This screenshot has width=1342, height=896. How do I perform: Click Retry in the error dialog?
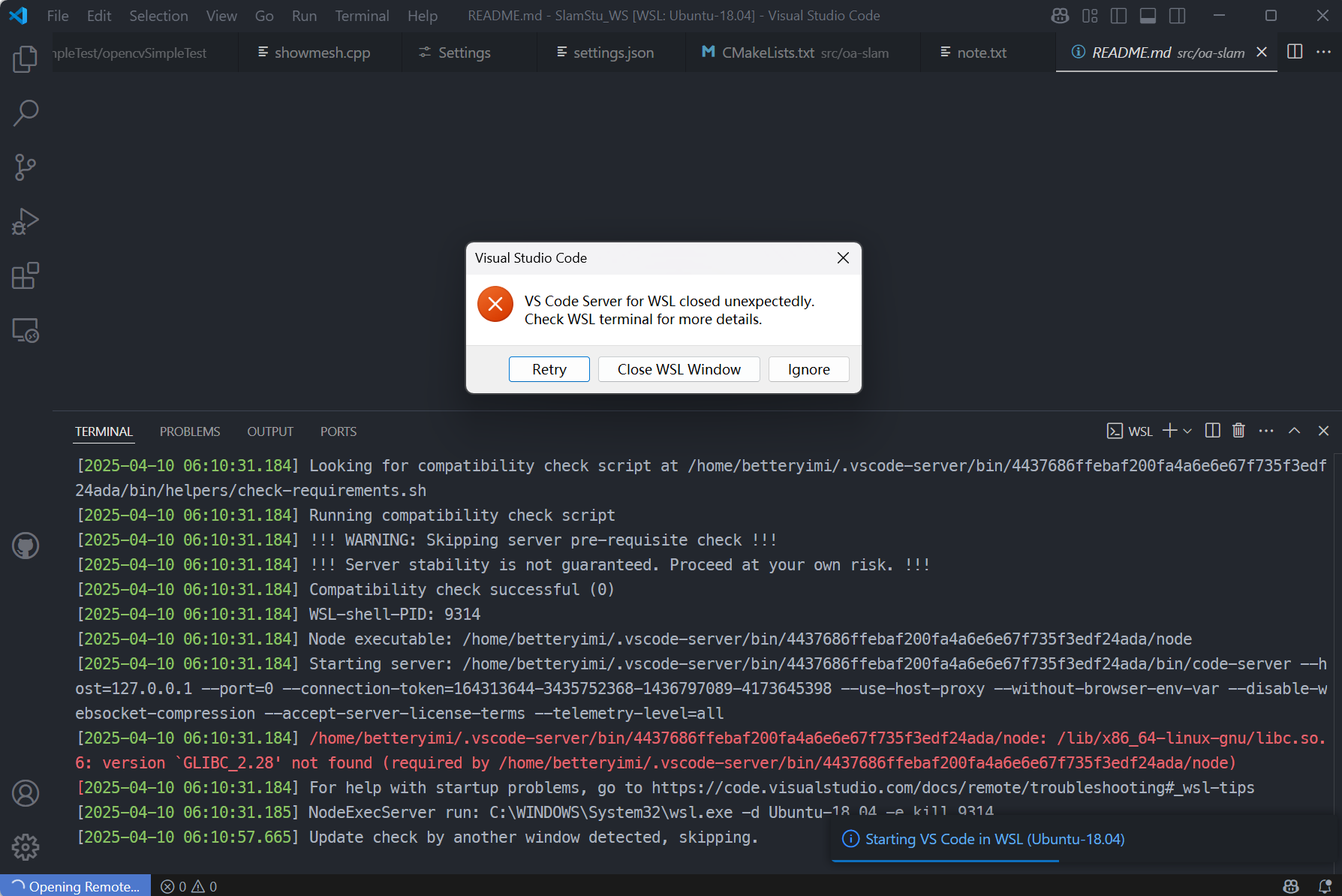pos(549,368)
